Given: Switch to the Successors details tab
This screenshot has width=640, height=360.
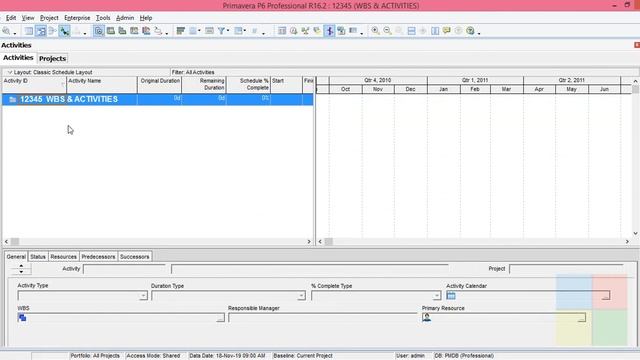Looking at the screenshot, I should coord(135,257).
